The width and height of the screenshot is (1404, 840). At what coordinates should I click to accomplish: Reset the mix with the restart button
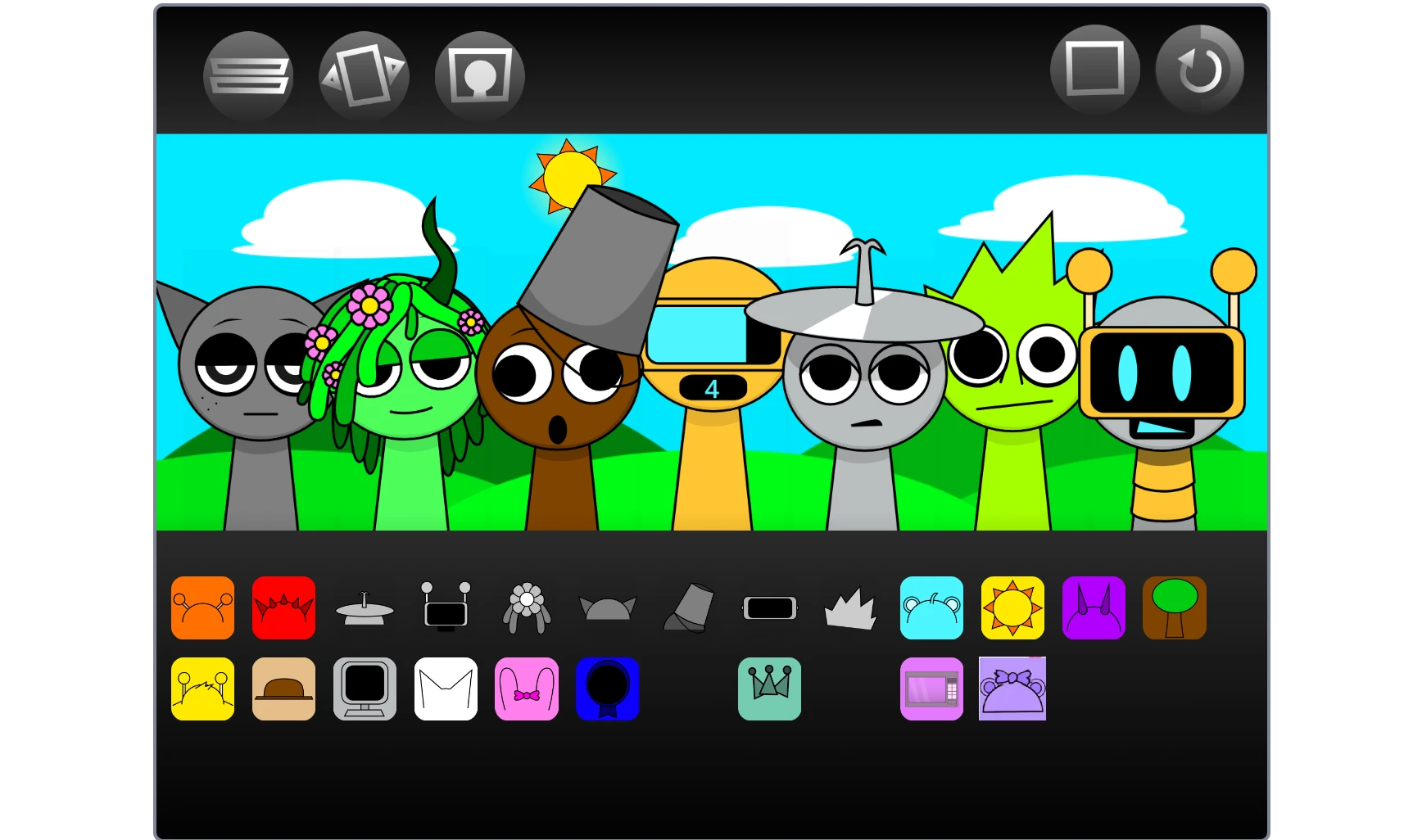tap(1198, 69)
